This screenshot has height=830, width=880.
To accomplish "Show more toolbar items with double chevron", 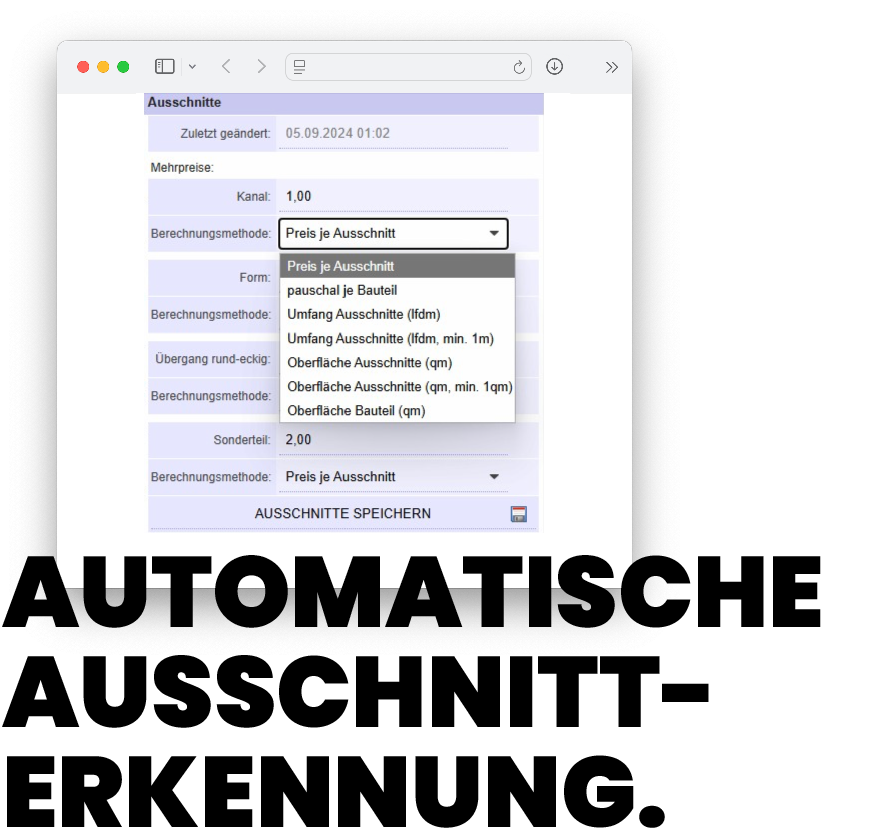I will pyautogui.click(x=611, y=67).
